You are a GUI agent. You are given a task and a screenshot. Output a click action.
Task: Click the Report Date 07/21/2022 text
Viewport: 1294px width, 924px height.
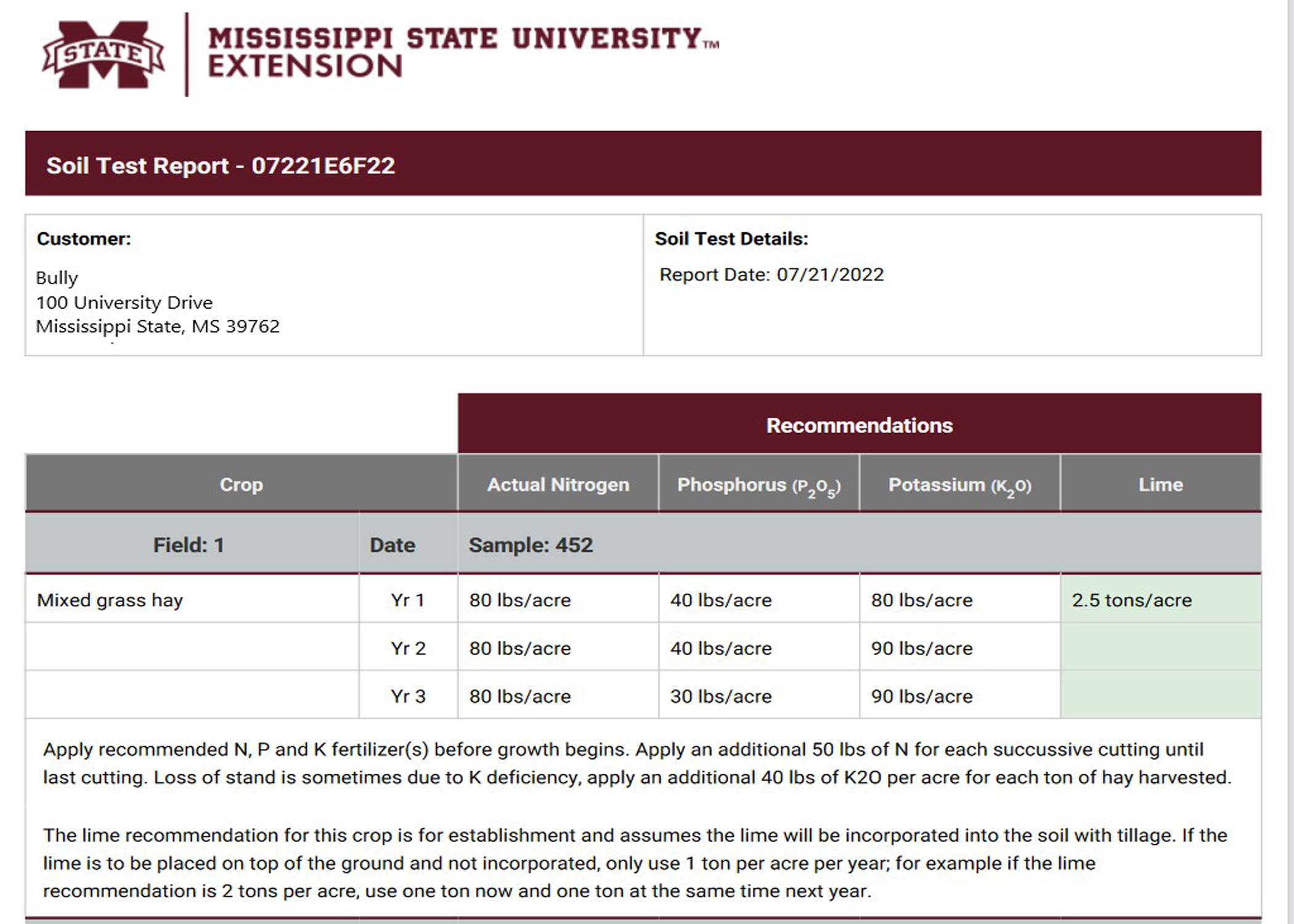point(771,274)
